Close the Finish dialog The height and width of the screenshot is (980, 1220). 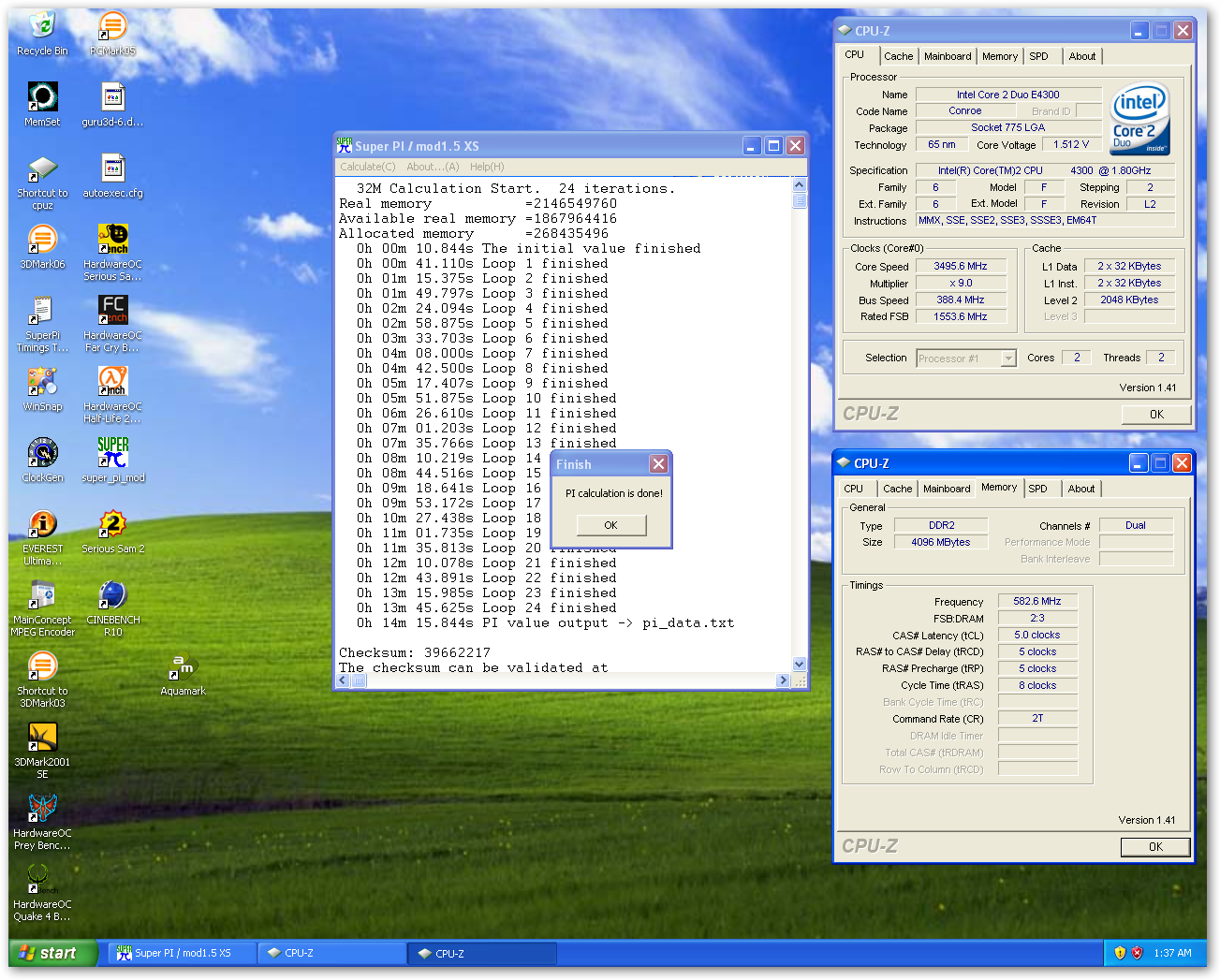click(659, 464)
